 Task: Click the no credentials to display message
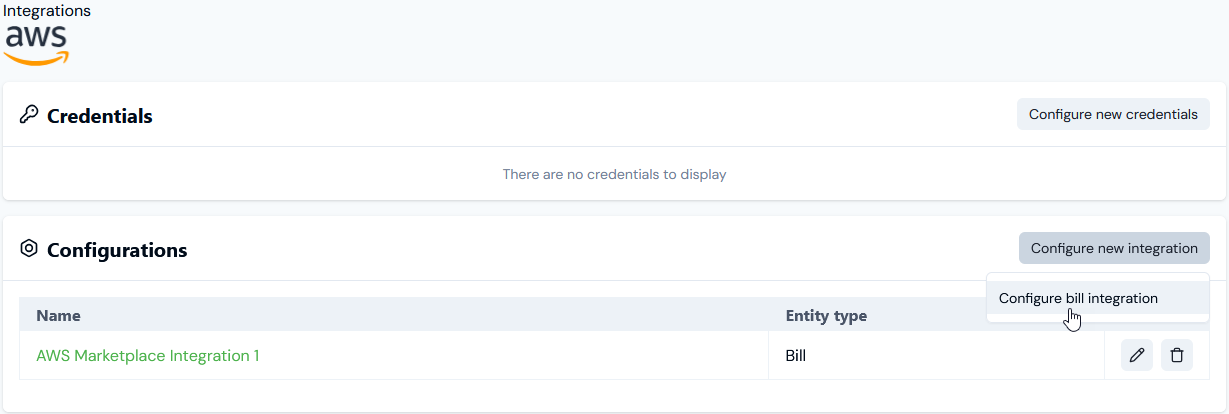coord(614,174)
